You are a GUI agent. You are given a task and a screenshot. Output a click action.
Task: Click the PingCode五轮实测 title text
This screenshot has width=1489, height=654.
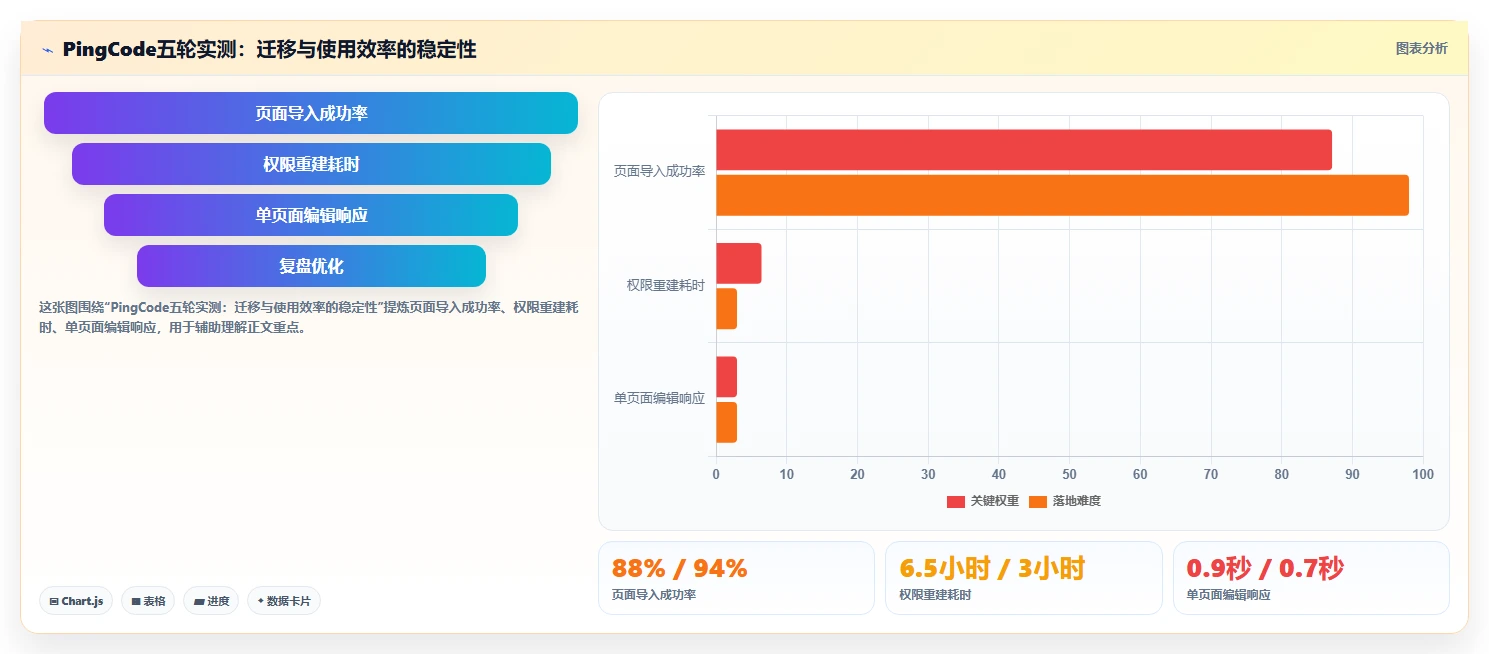(269, 49)
